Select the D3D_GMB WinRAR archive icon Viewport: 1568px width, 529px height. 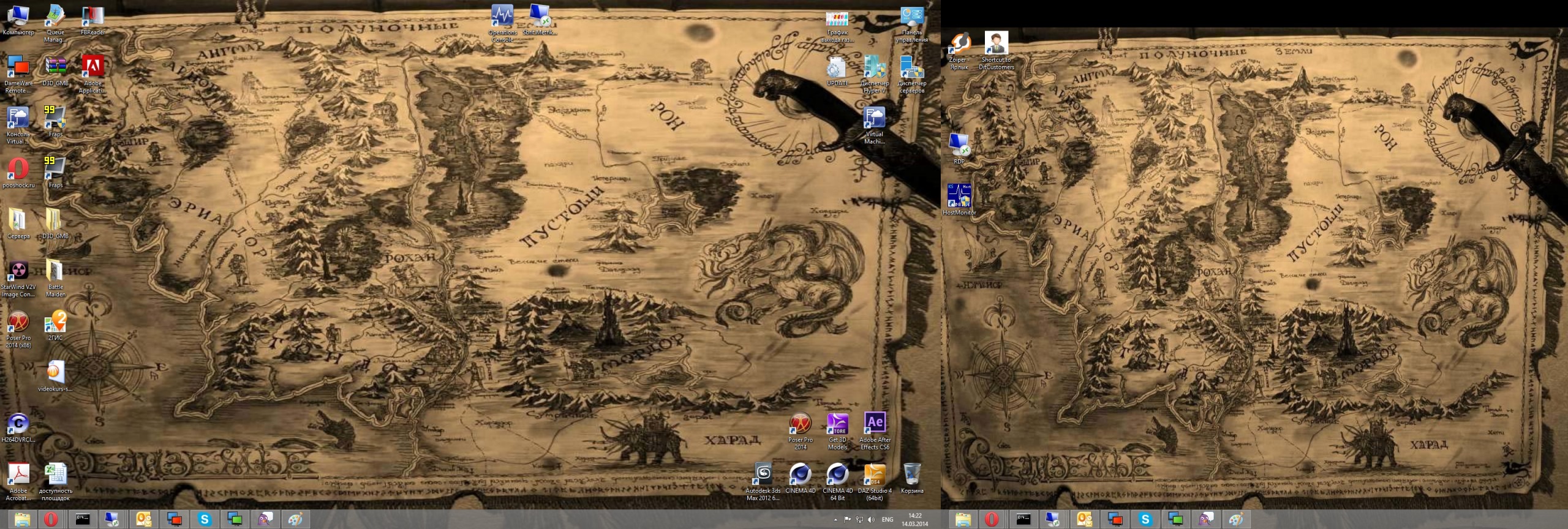[55, 71]
